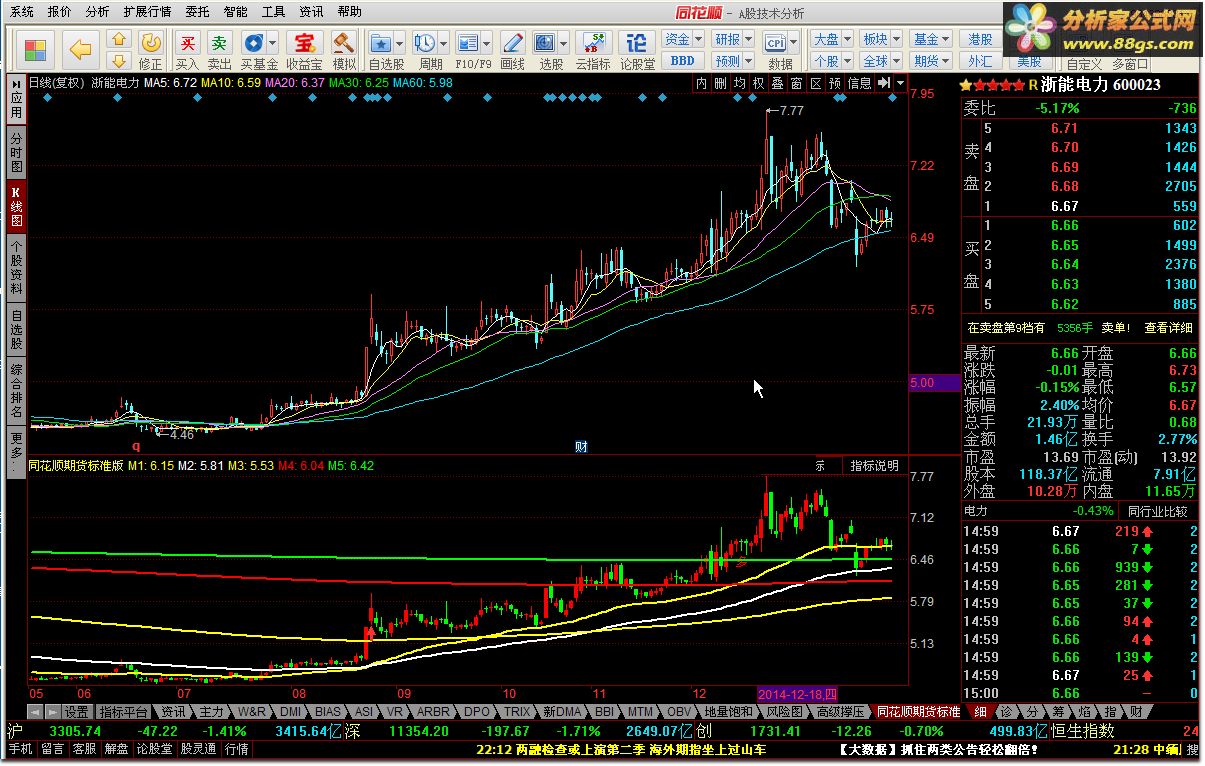The width and height of the screenshot is (1205, 766).
Task: Select the W&R indicator tab
Action: tap(251, 712)
